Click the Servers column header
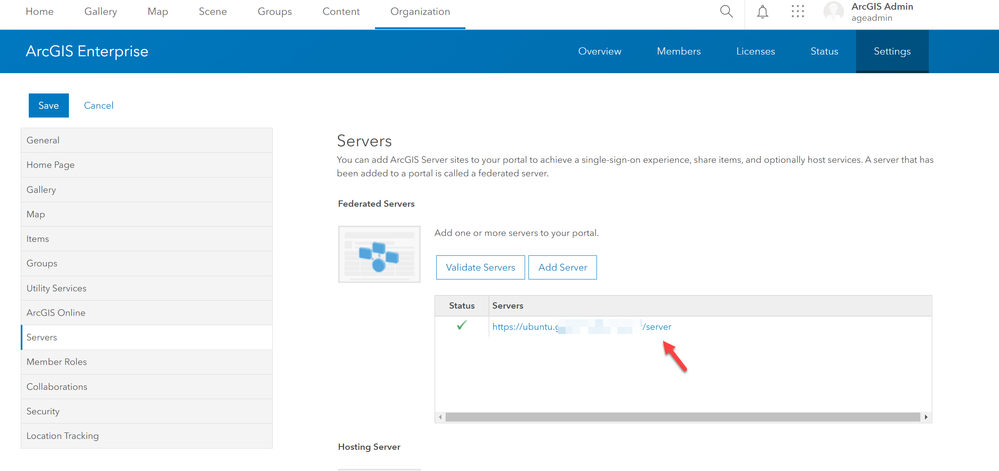Viewport: 999px width, 471px height. click(710, 306)
